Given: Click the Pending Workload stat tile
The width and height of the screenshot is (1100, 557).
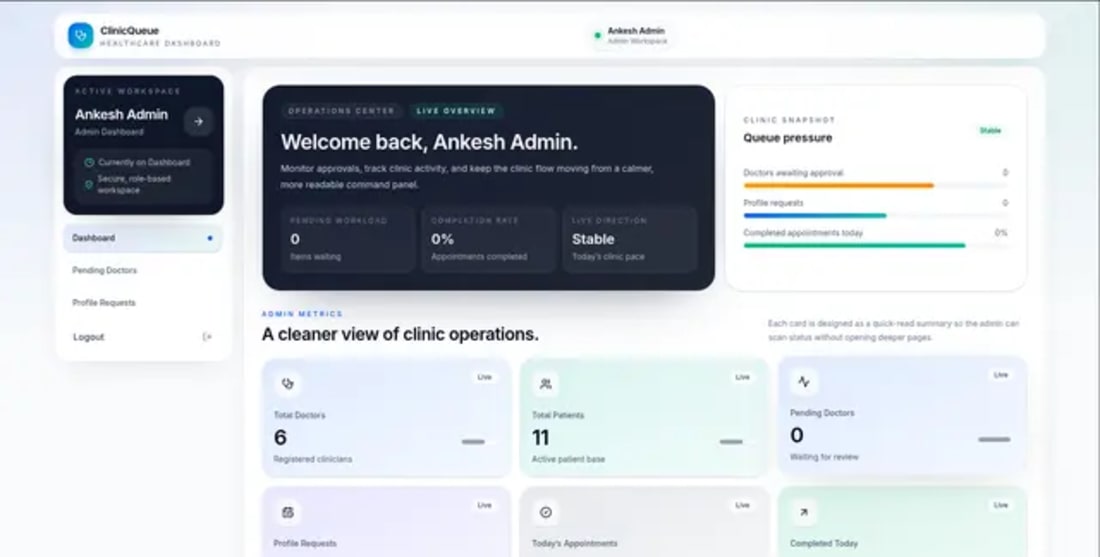Looking at the screenshot, I should click(348, 239).
